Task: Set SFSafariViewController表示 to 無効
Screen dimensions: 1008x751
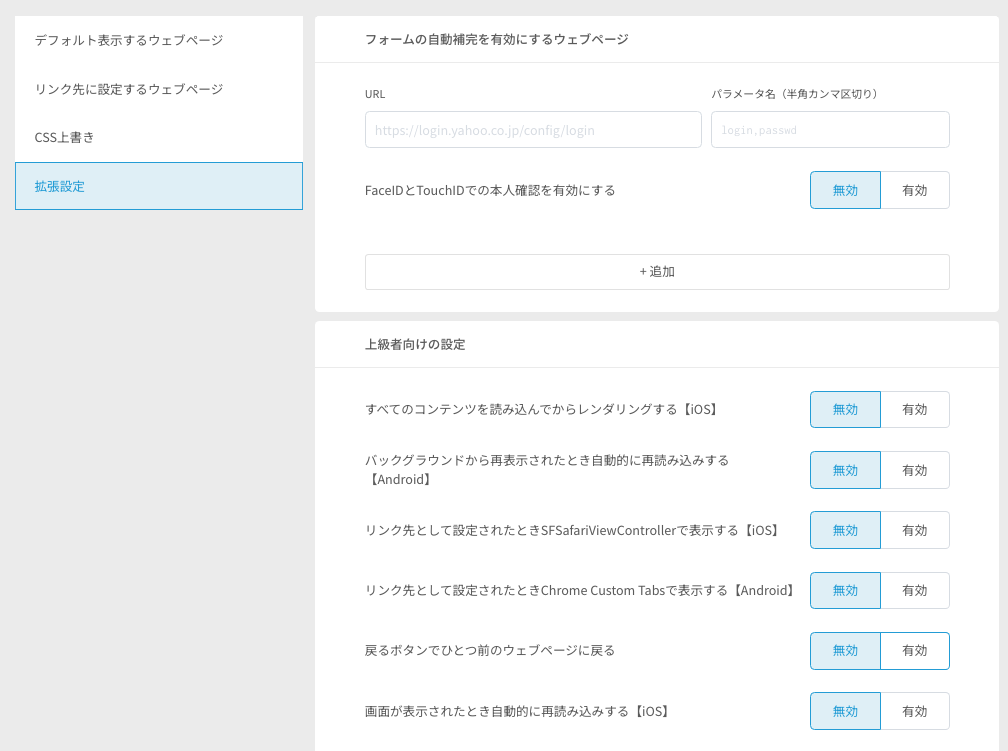Action: (x=845, y=530)
